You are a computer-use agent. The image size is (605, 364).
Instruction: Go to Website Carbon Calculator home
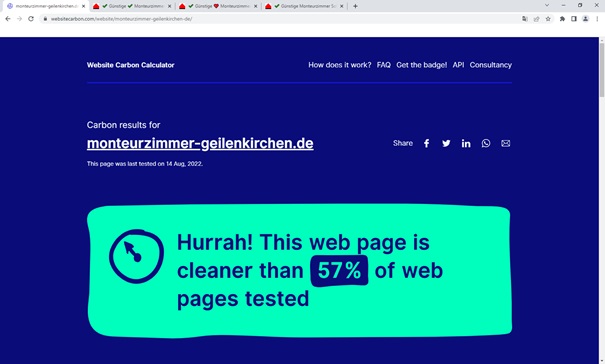130,65
